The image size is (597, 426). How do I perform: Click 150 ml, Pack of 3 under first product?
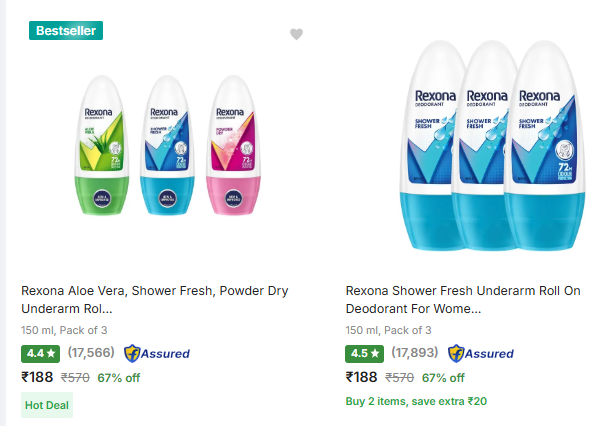pyautogui.click(x=64, y=330)
